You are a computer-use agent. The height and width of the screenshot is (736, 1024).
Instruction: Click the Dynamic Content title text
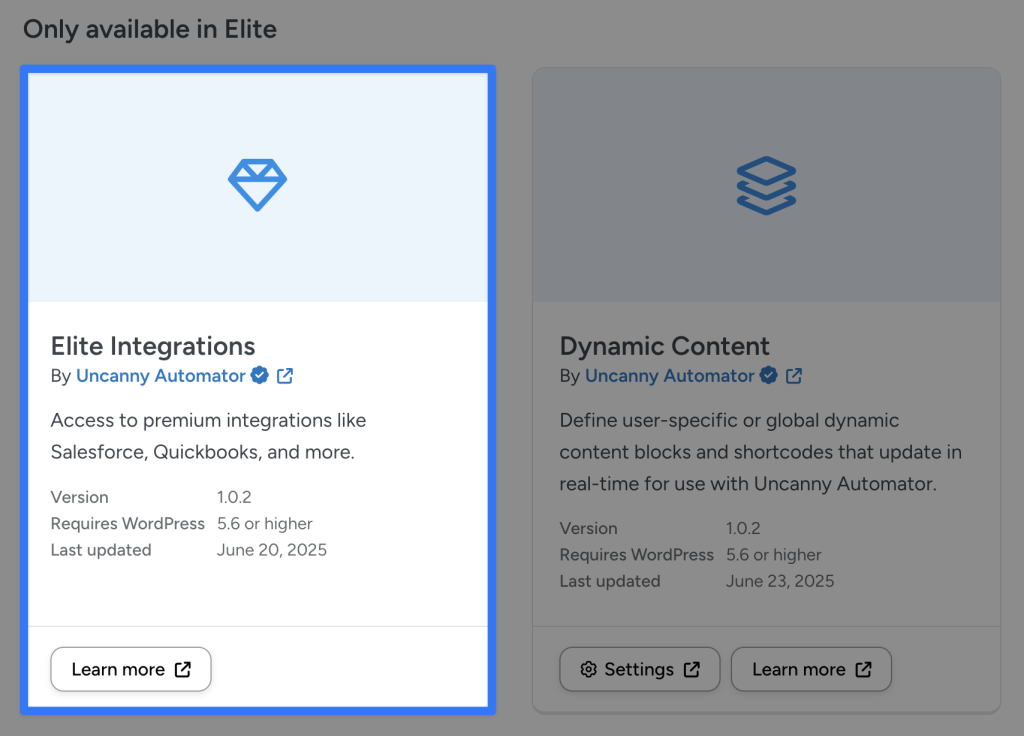coord(664,346)
